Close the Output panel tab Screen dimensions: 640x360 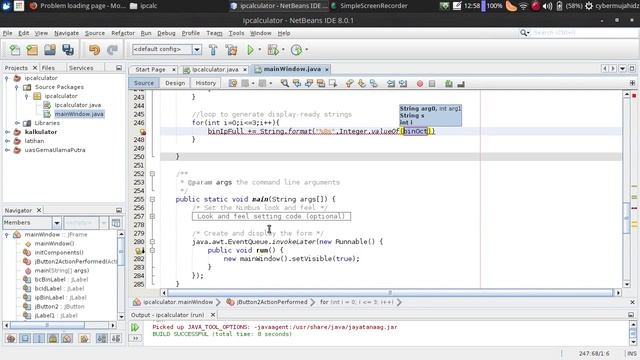(x=213, y=315)
